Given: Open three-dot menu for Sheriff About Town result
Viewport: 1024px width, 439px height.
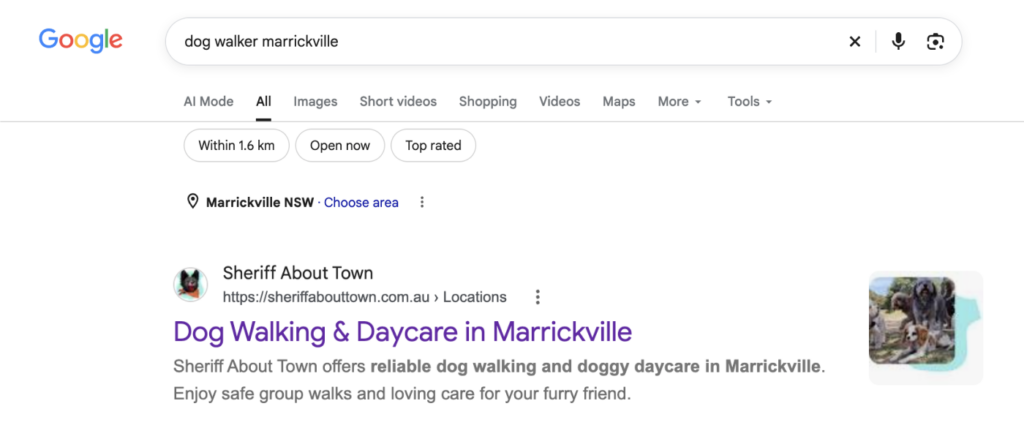Looking at the screenshot, I should click(x=537, y=297).
